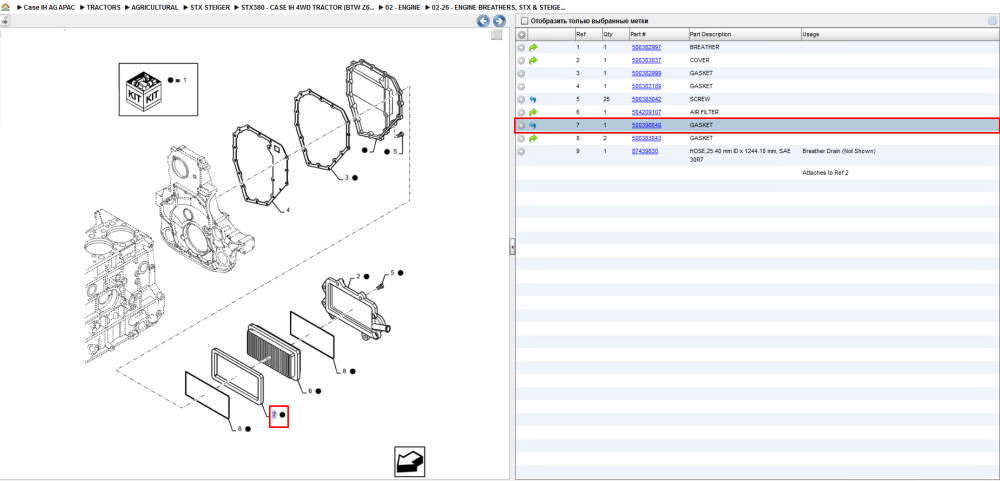Image resolution: width=1000 pixels, height=481 pixels.
Task: Select callout 2 on the diagram
Action: [358, 276]
